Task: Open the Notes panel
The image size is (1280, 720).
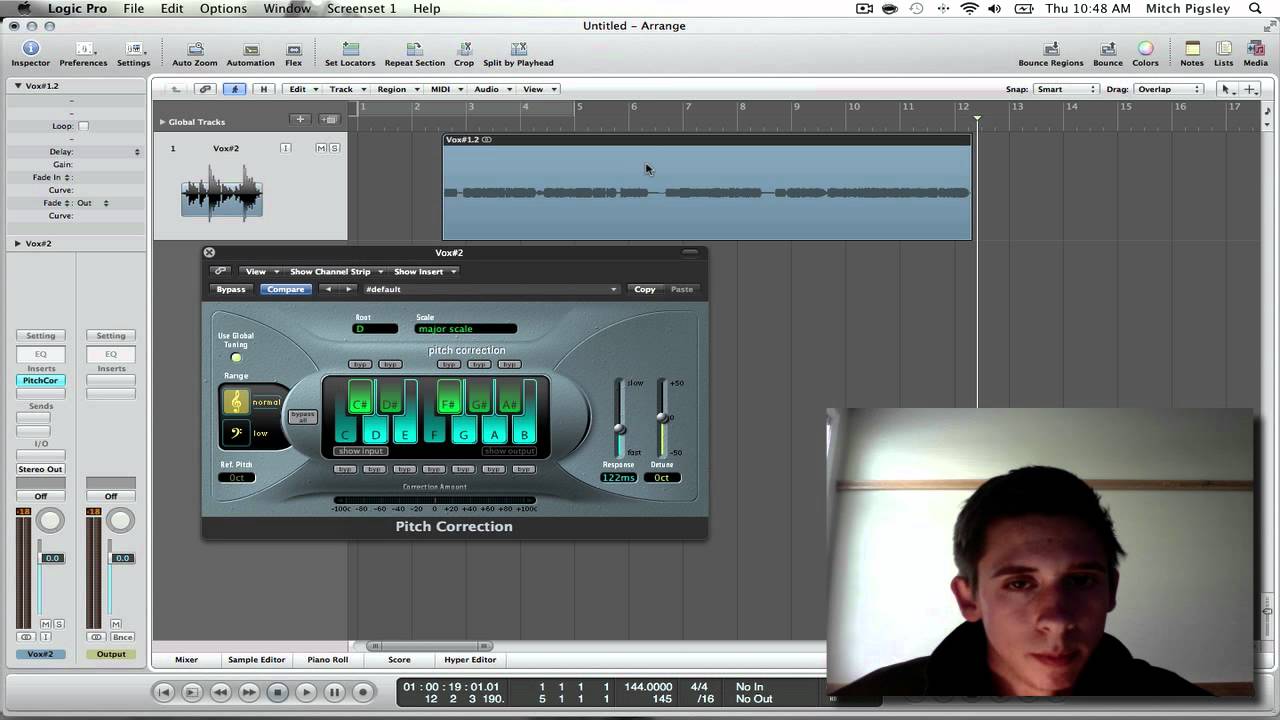Action: [x=1192, y=54]
